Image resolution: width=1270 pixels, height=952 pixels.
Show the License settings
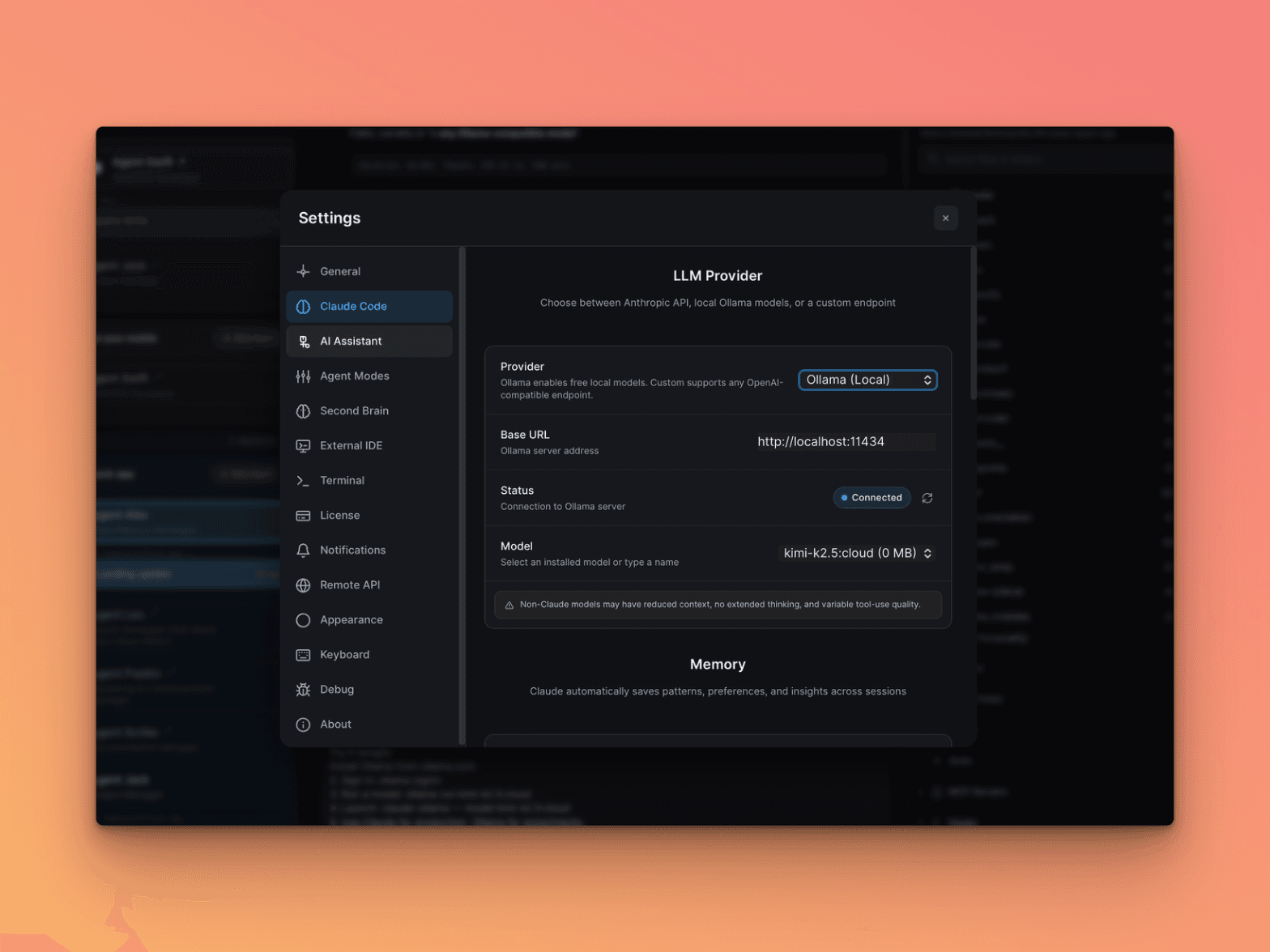pos(369,516)
